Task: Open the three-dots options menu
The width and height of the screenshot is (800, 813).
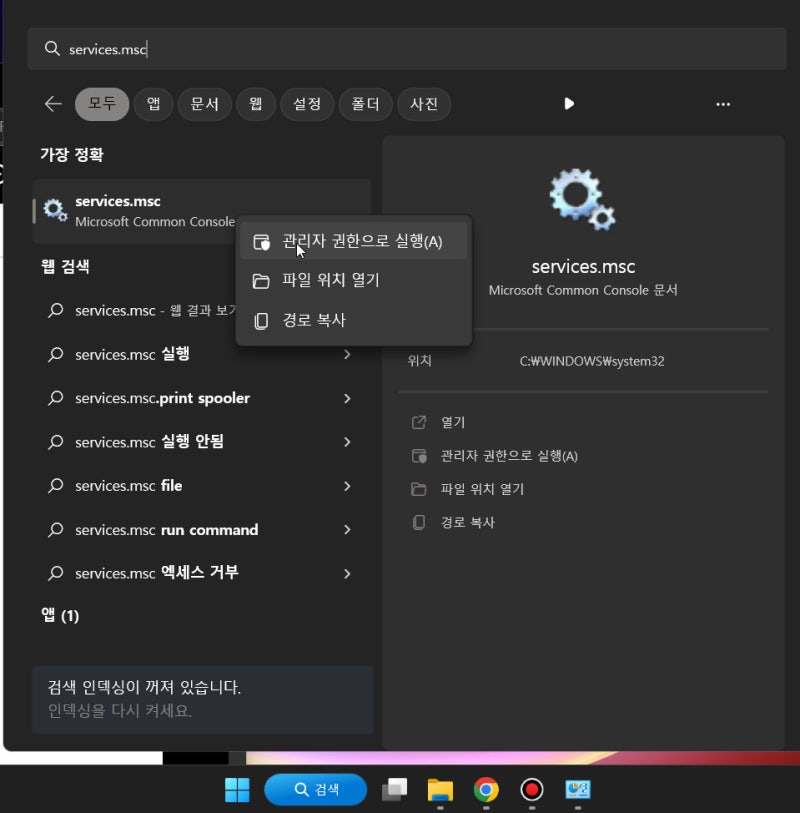Action: pyautogui.click(x=723, y=104)
